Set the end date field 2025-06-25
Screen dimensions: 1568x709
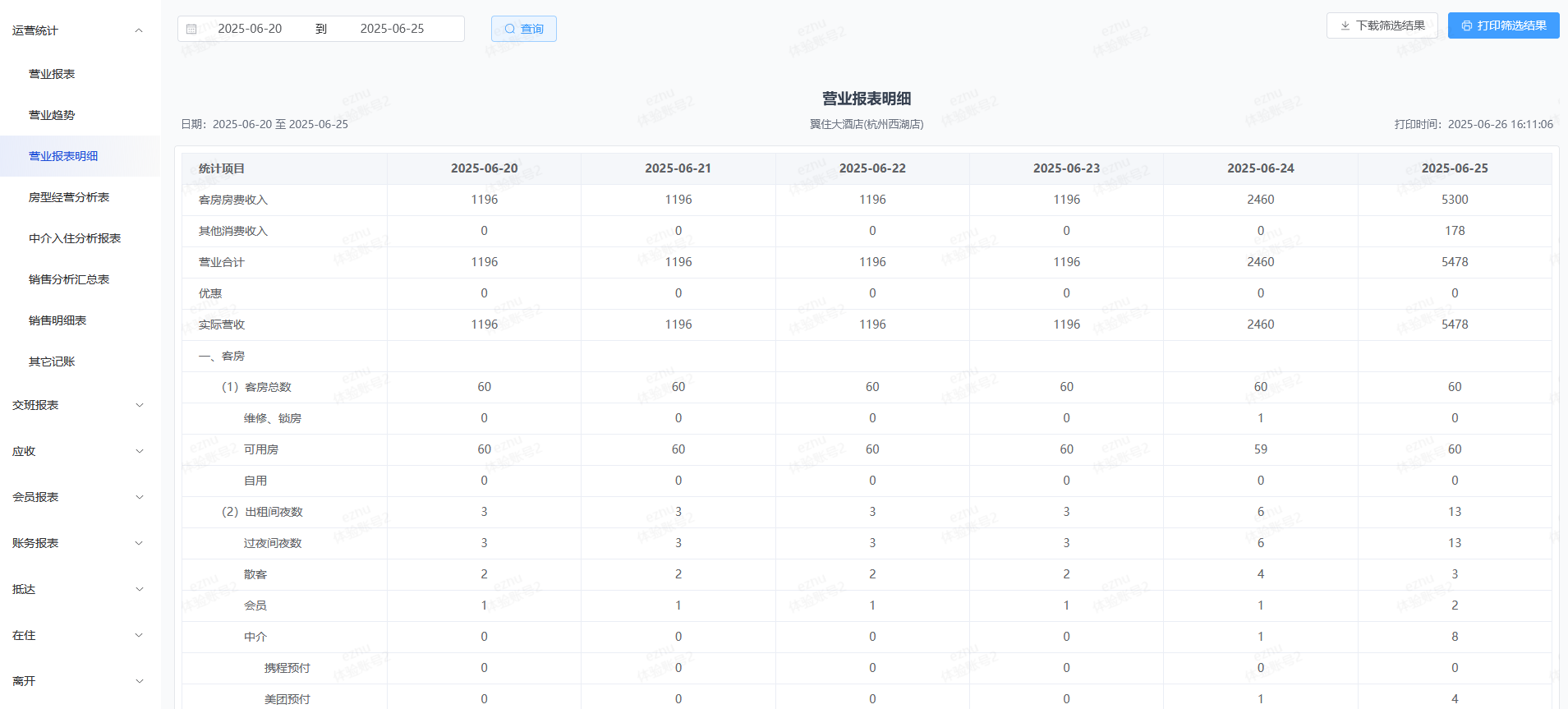click(392, 29)
